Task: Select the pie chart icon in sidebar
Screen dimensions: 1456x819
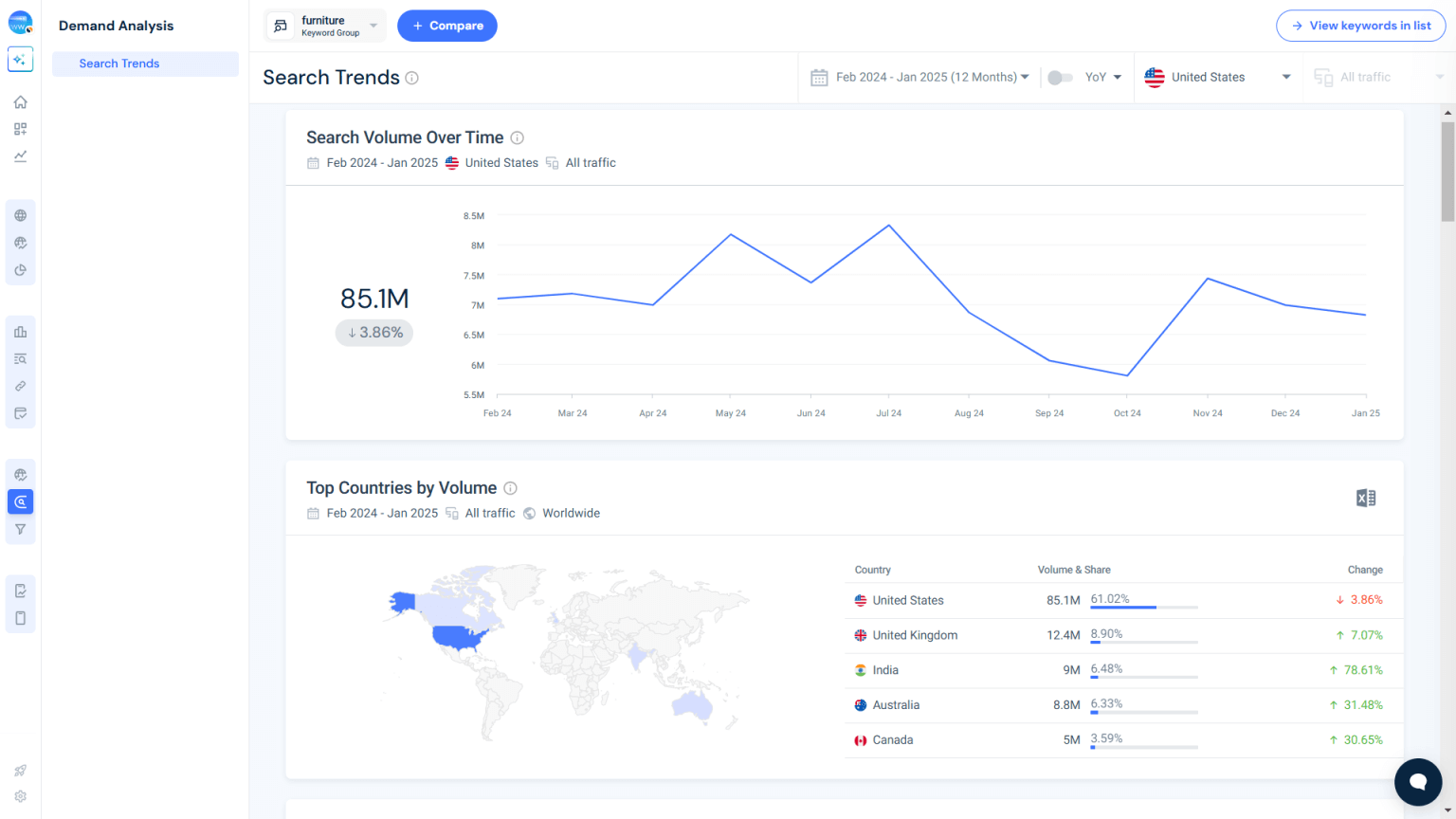Action: (20, 269)
